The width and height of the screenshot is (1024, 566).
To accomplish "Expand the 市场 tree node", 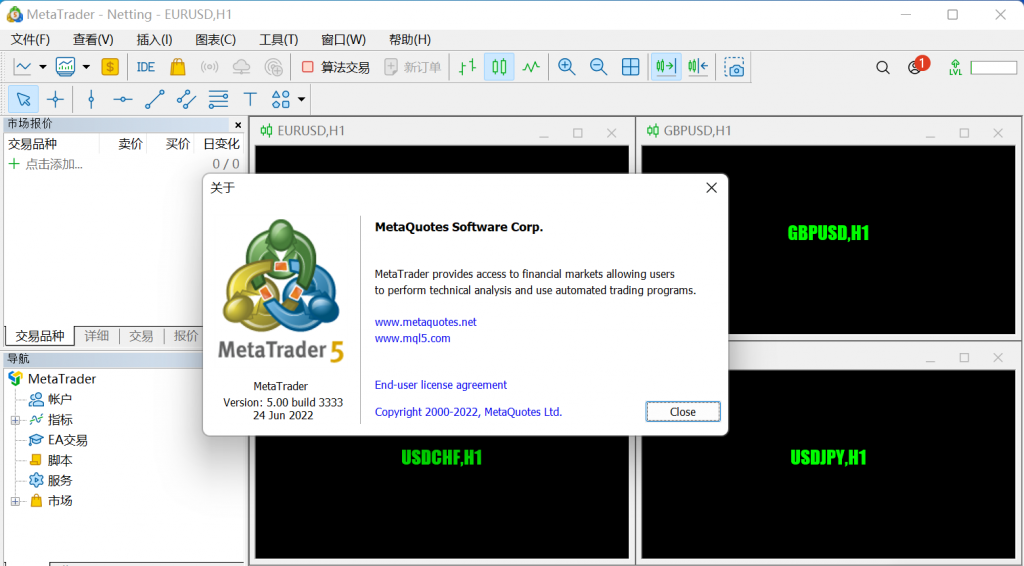I will pyautogui.click(x=15, y=501).
